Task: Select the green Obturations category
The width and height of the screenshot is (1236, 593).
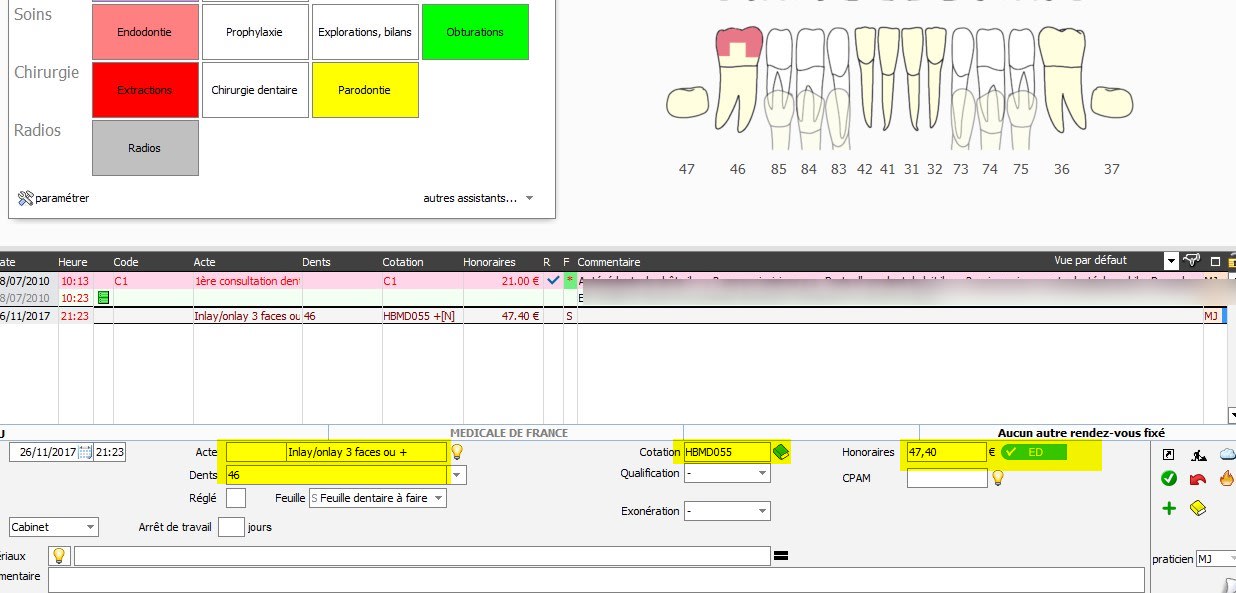Action: [x=475, y=32]
